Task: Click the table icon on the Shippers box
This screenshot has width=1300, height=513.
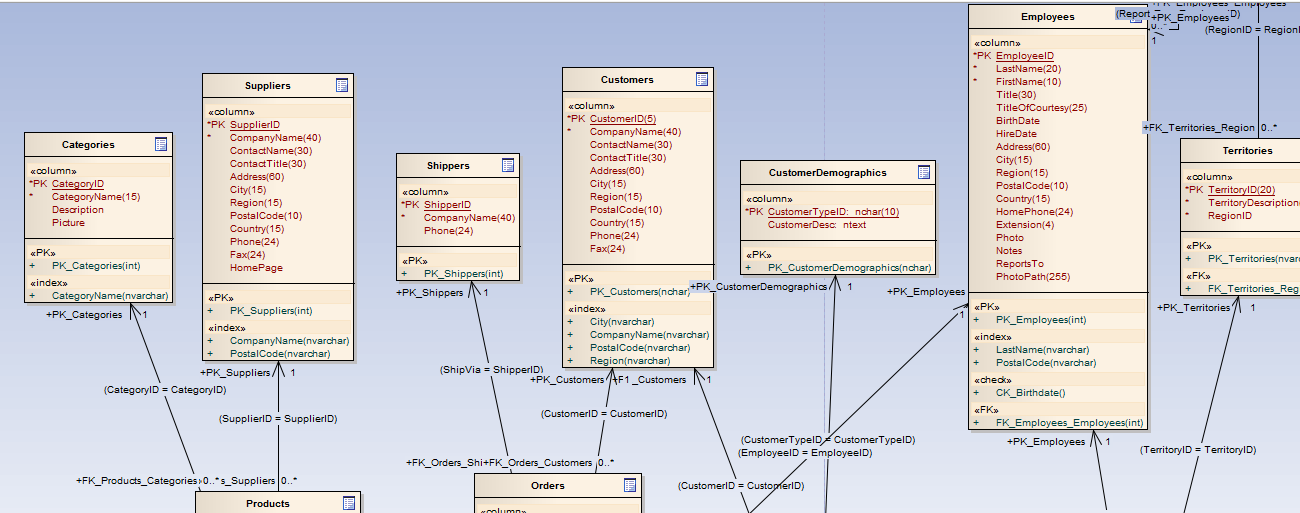Action: [x=508, y=165]
